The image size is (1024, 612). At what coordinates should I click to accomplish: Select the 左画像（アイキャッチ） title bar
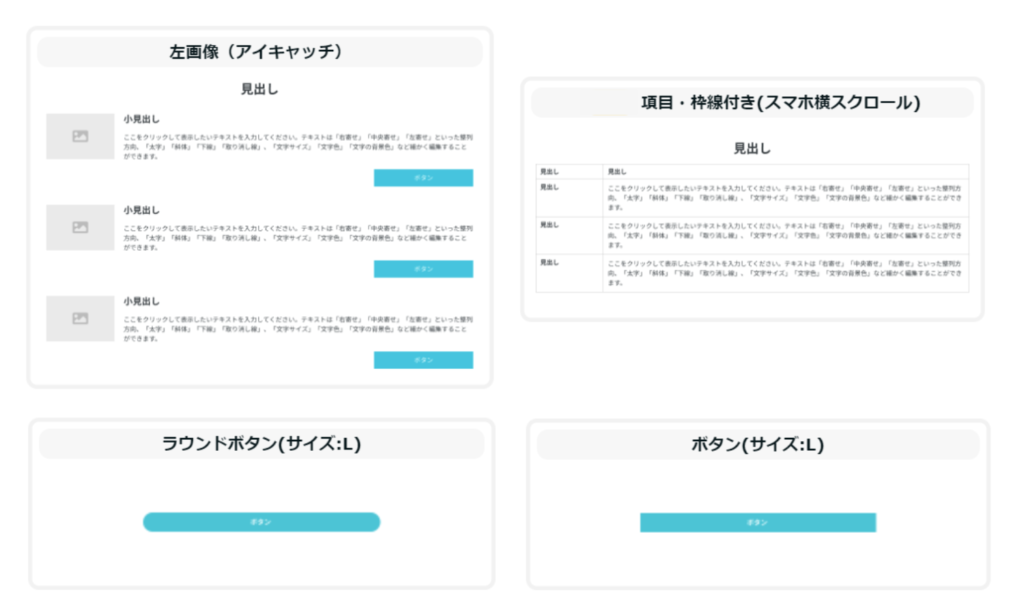259,52
